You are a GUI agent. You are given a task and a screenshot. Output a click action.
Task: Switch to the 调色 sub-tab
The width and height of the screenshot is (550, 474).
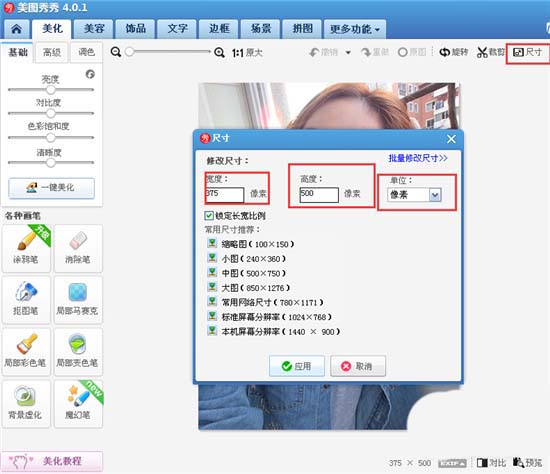click(86, 53)
